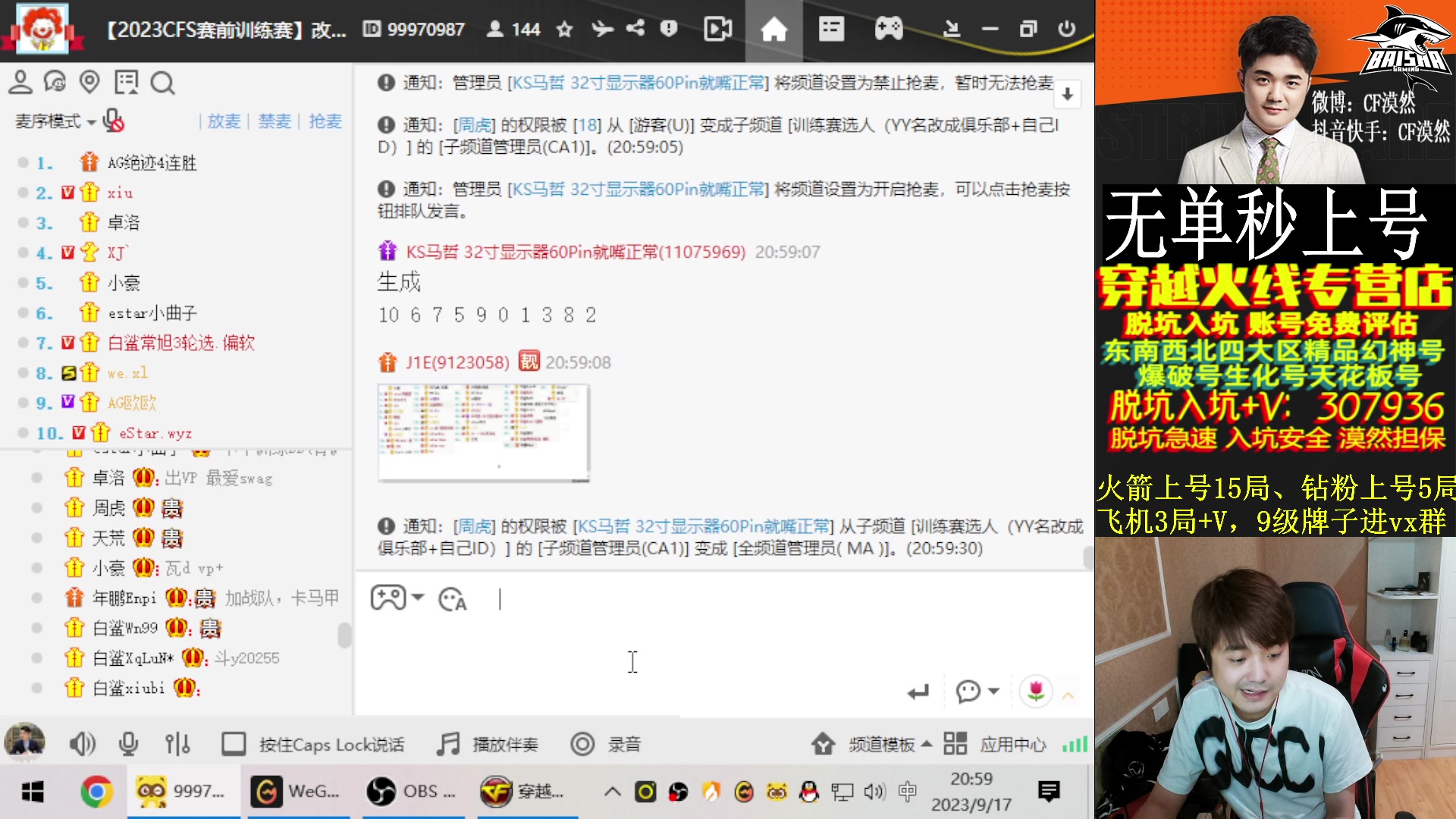Click the user avatar at bottom left

(x=24, y=742)
